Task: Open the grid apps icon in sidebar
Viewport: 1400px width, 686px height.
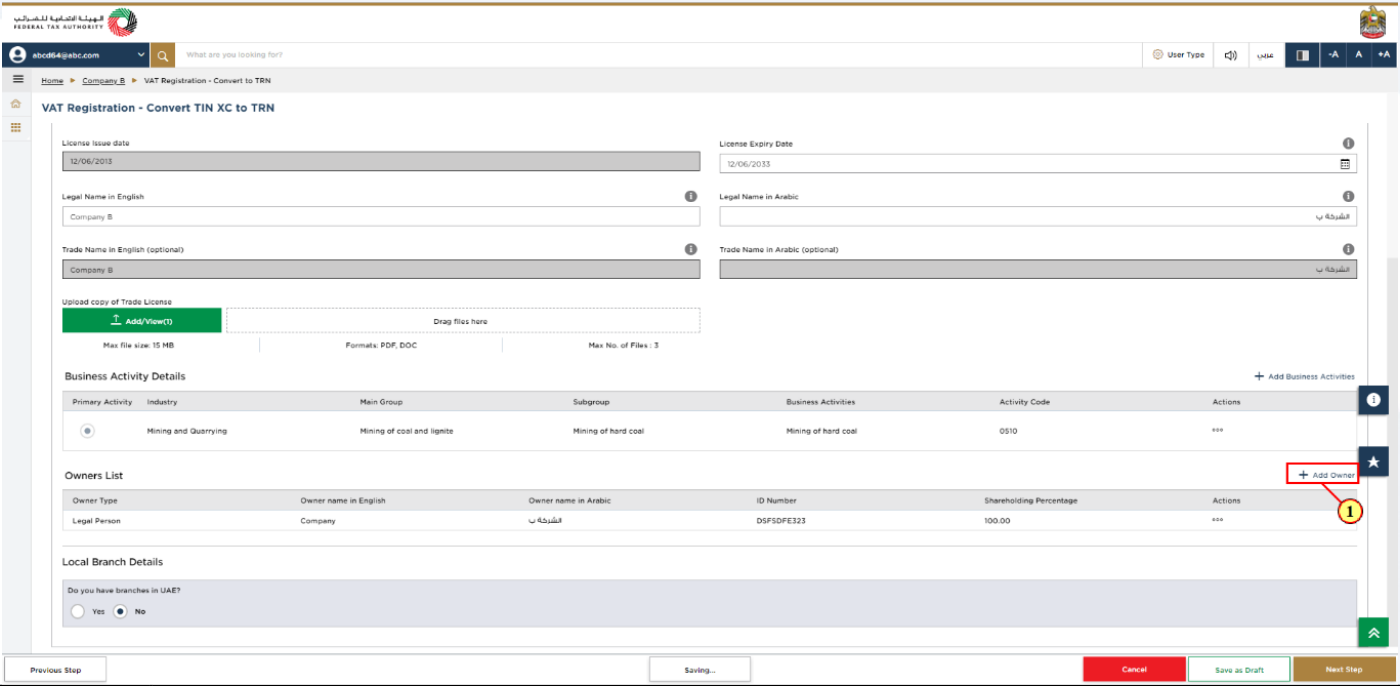Action: pyautogui.click(x=15, y=128)
